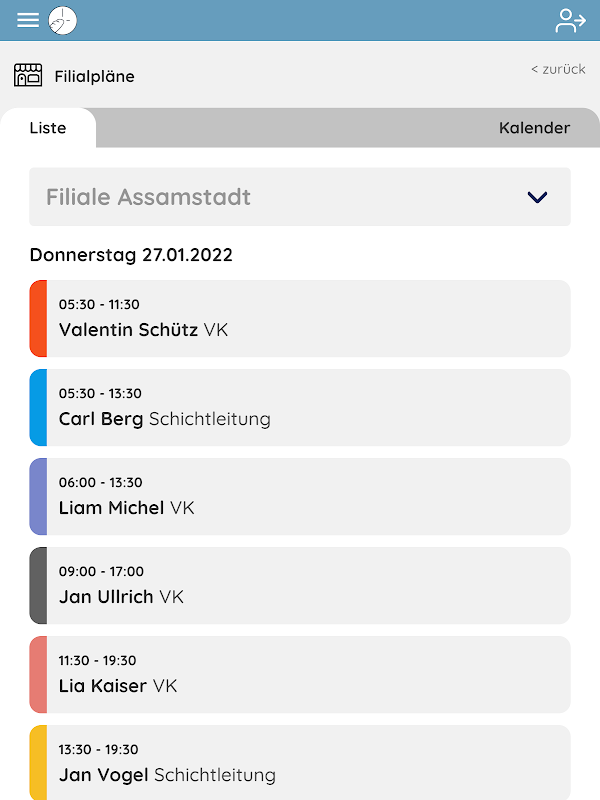The width and height of the screenshot is (600, 800).
Task: Switch to the Kalender tab
Action: 534,128
